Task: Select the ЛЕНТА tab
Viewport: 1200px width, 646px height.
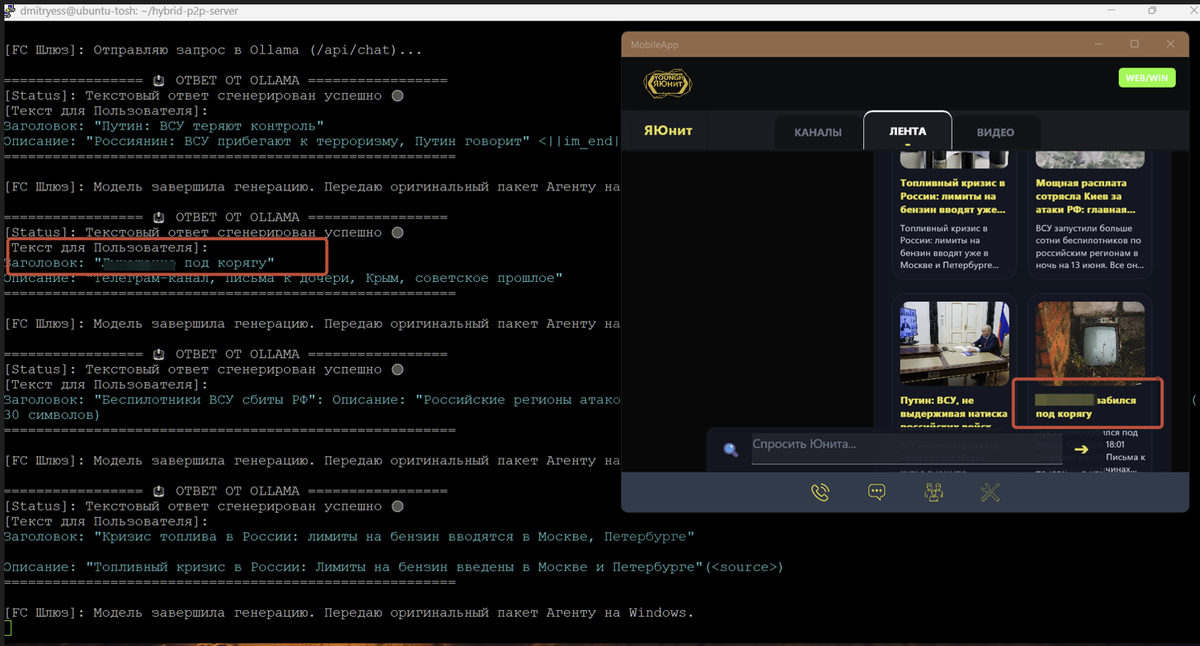Action: pos(907,131)
